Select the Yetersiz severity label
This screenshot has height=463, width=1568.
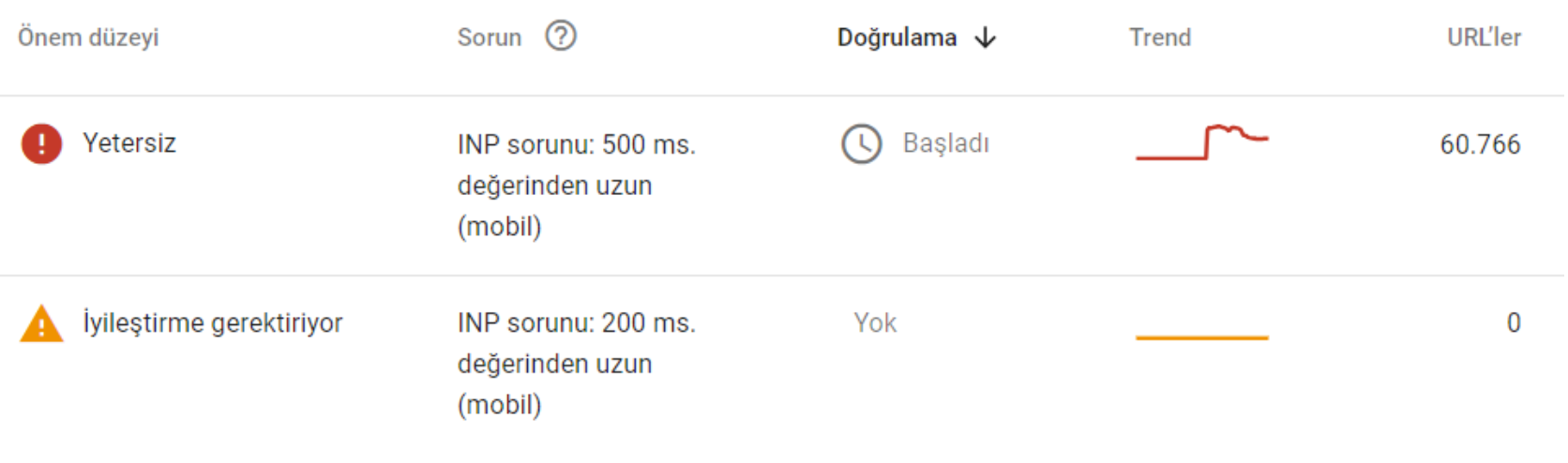coord(129,143)
